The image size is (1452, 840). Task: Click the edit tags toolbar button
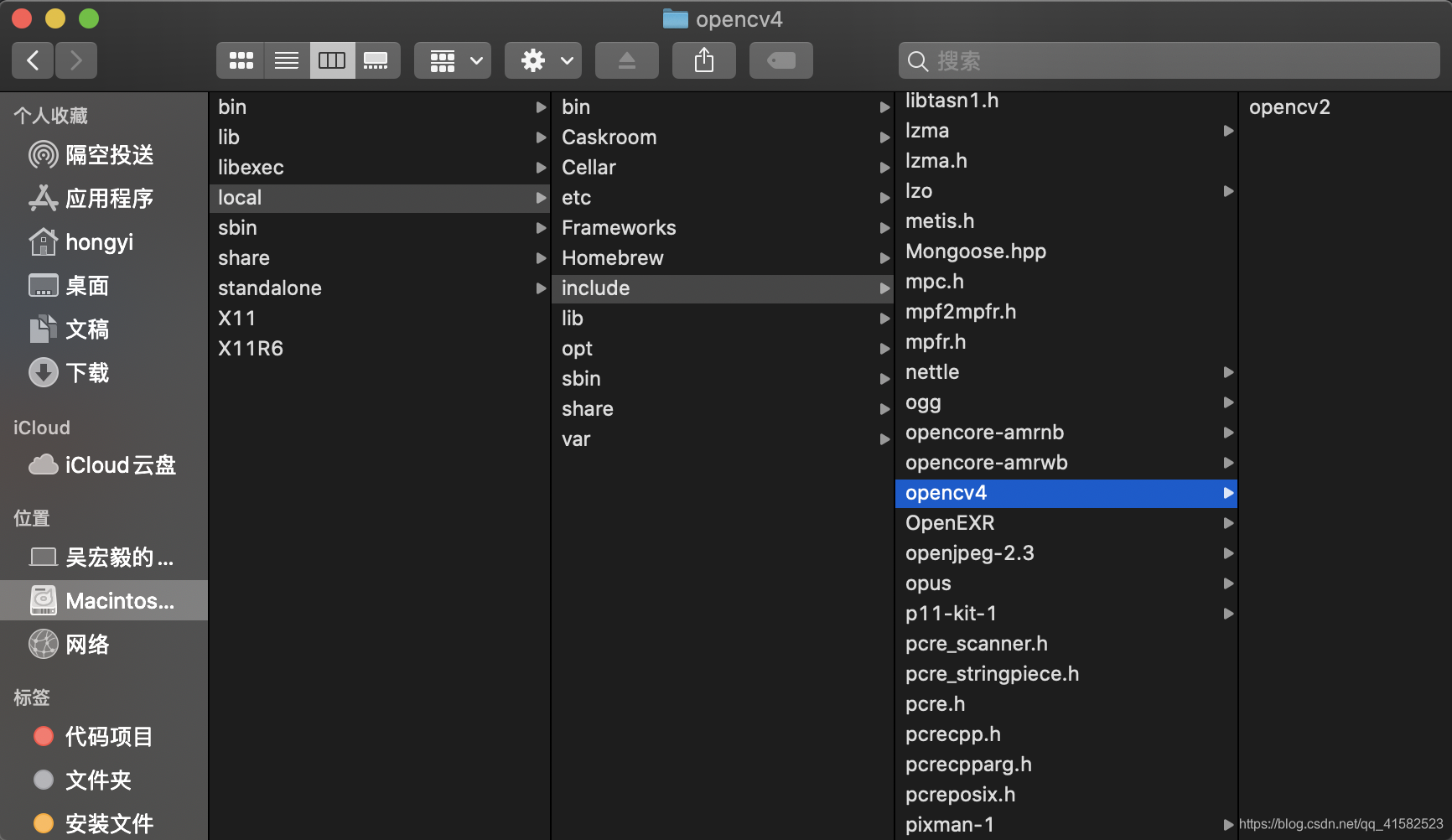[781, 60]
